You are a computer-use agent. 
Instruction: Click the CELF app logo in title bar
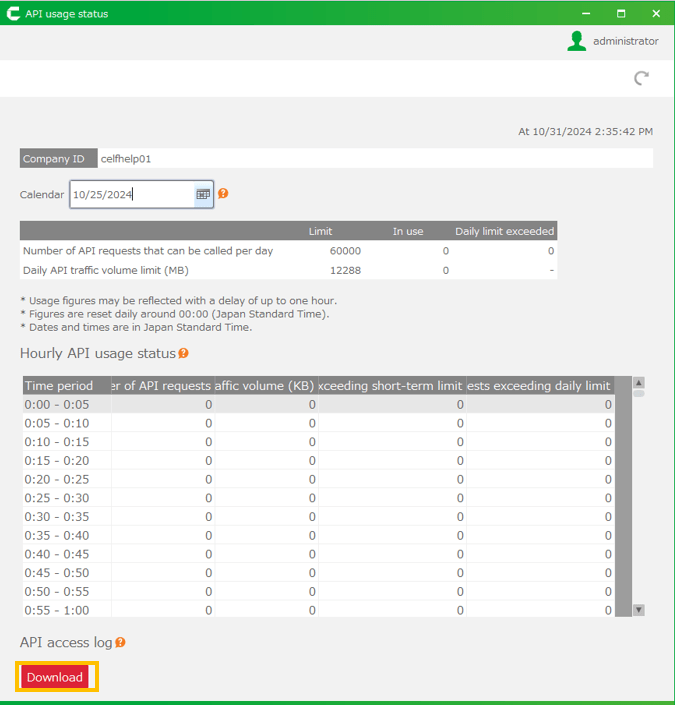point(13,14)
